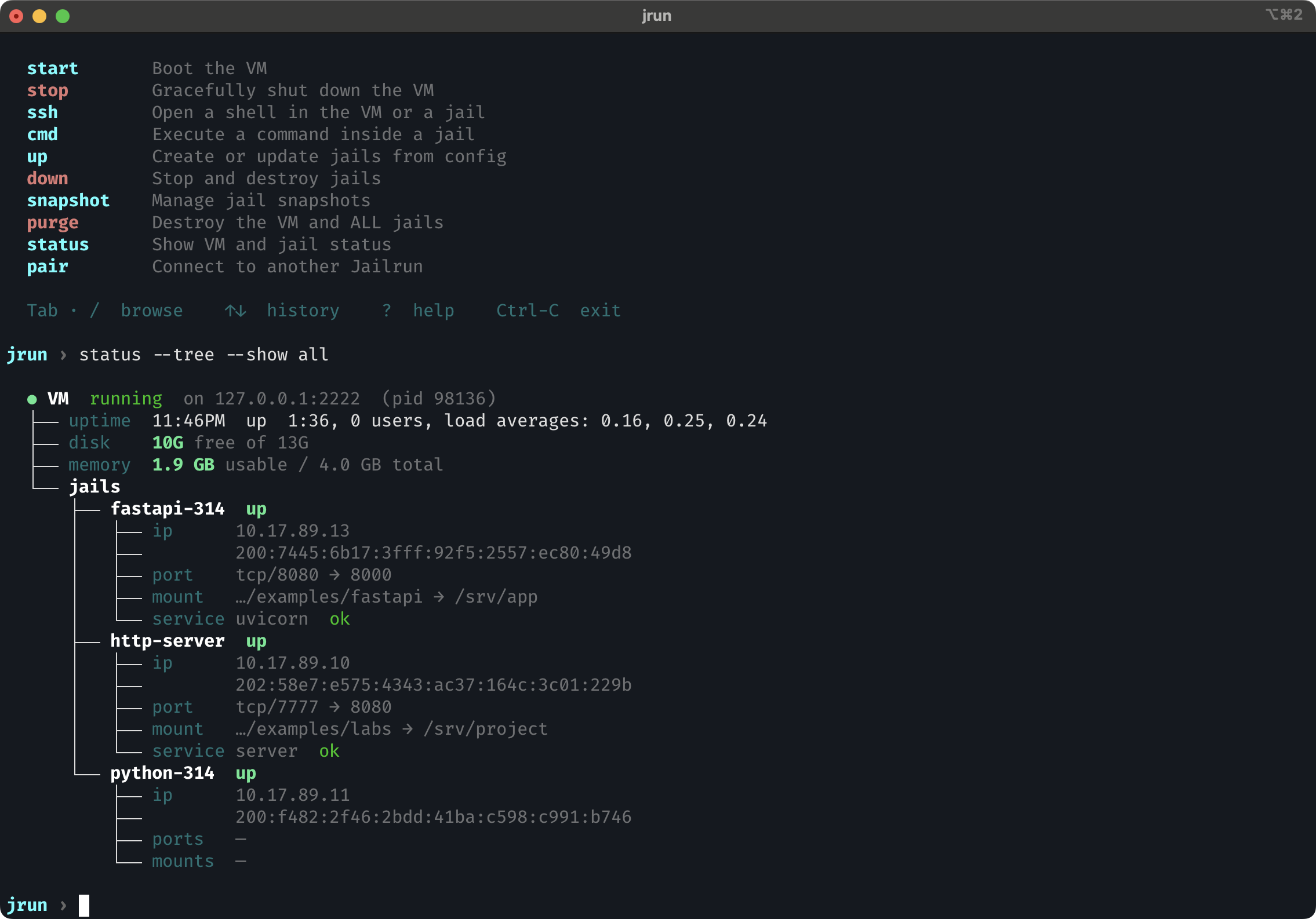
Task: Click the IPv6 address ending in b746
Action: pos(434,817)
